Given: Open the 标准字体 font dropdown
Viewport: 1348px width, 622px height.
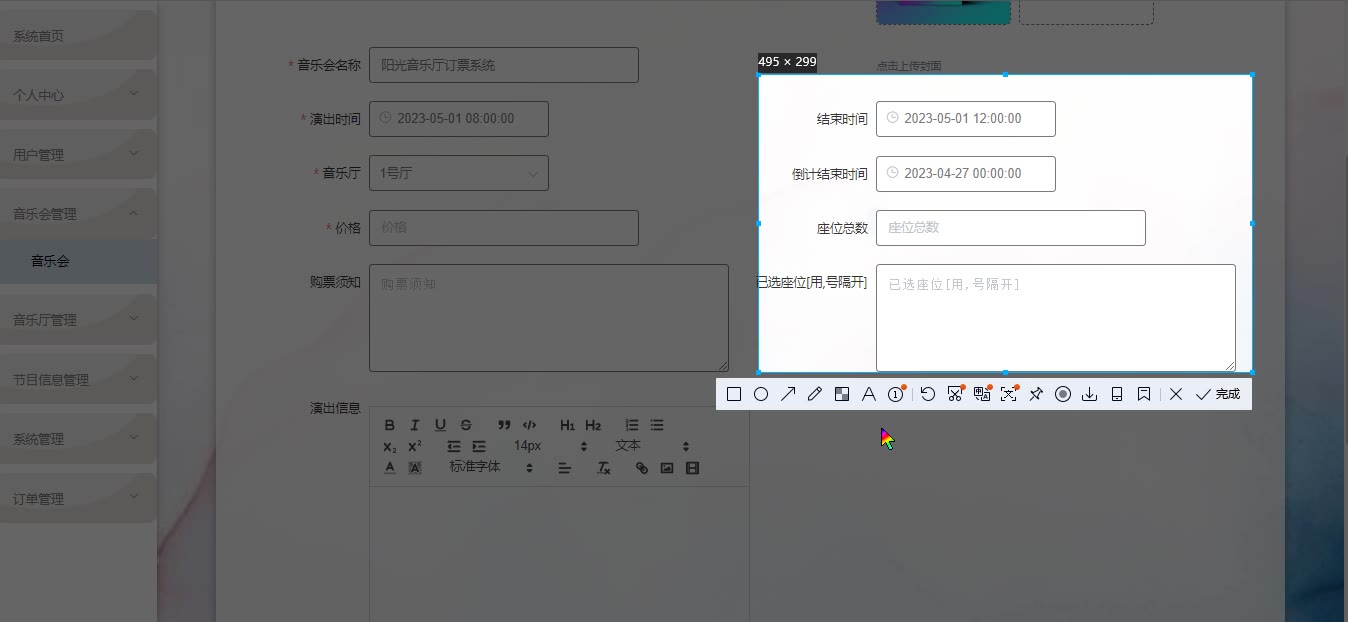Looking at the screenshot, I should tap(490, 467).
